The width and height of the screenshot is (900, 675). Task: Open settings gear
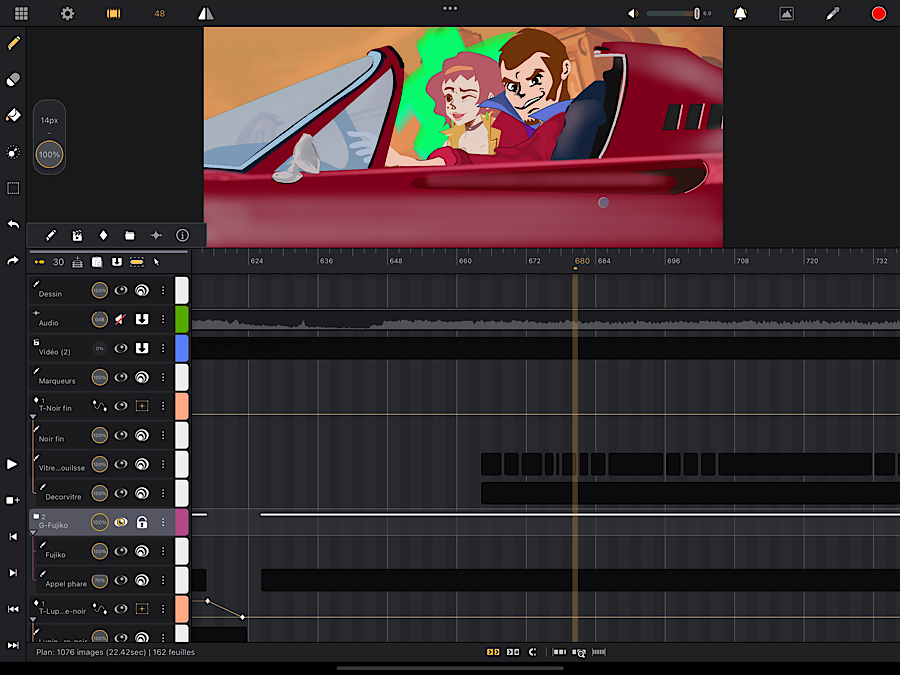67,13
